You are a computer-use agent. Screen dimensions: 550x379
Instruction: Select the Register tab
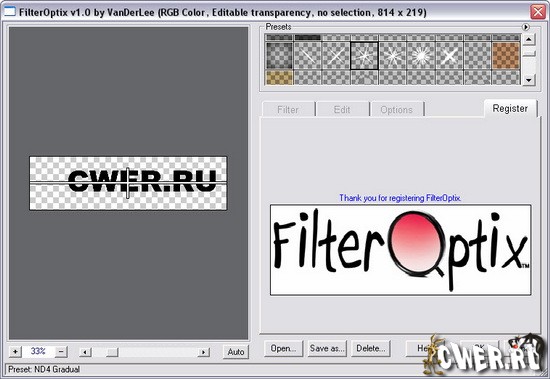pyautogui.click(x=510, y=108)
